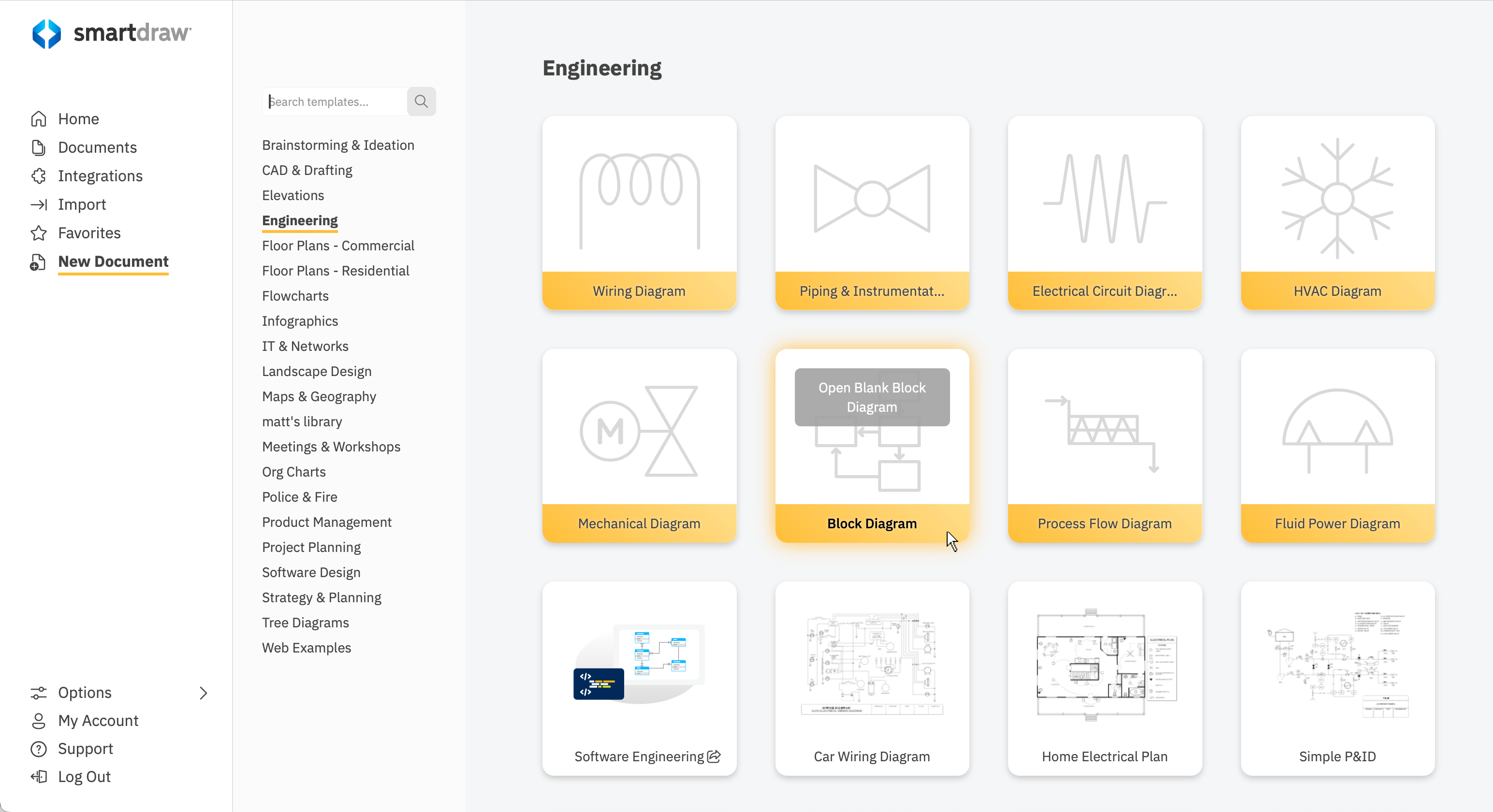Click the SmartDraw logo
This screenshot has width=1493, height=812.
[111, 33]
